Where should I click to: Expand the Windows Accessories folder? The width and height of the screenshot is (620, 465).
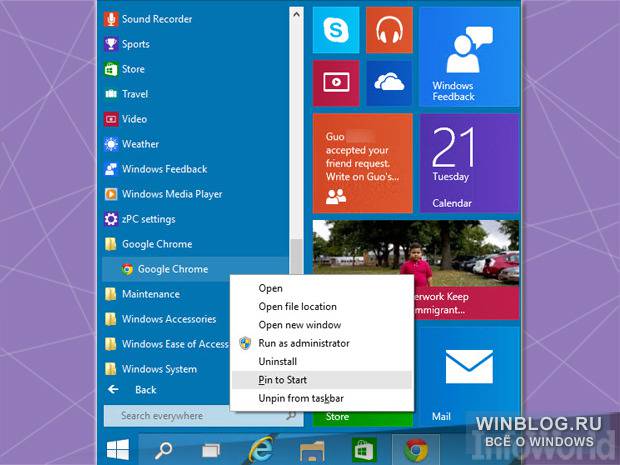160,319
